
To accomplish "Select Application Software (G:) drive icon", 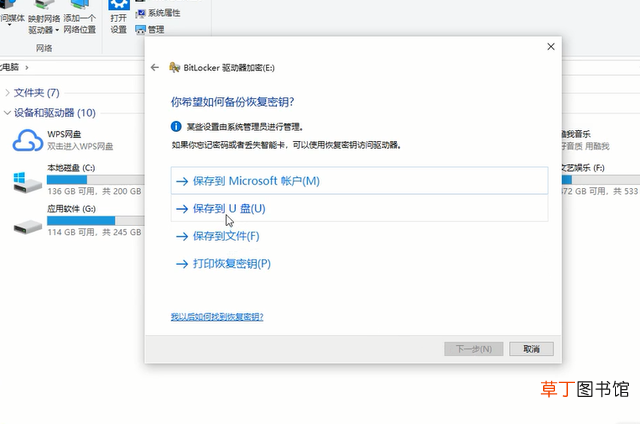I will [x=27, y=226].
